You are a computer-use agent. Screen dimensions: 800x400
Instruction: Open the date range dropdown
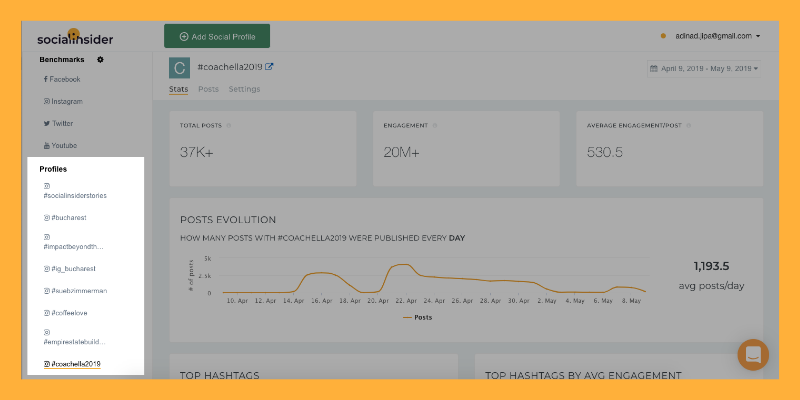[x=704, y=68]
